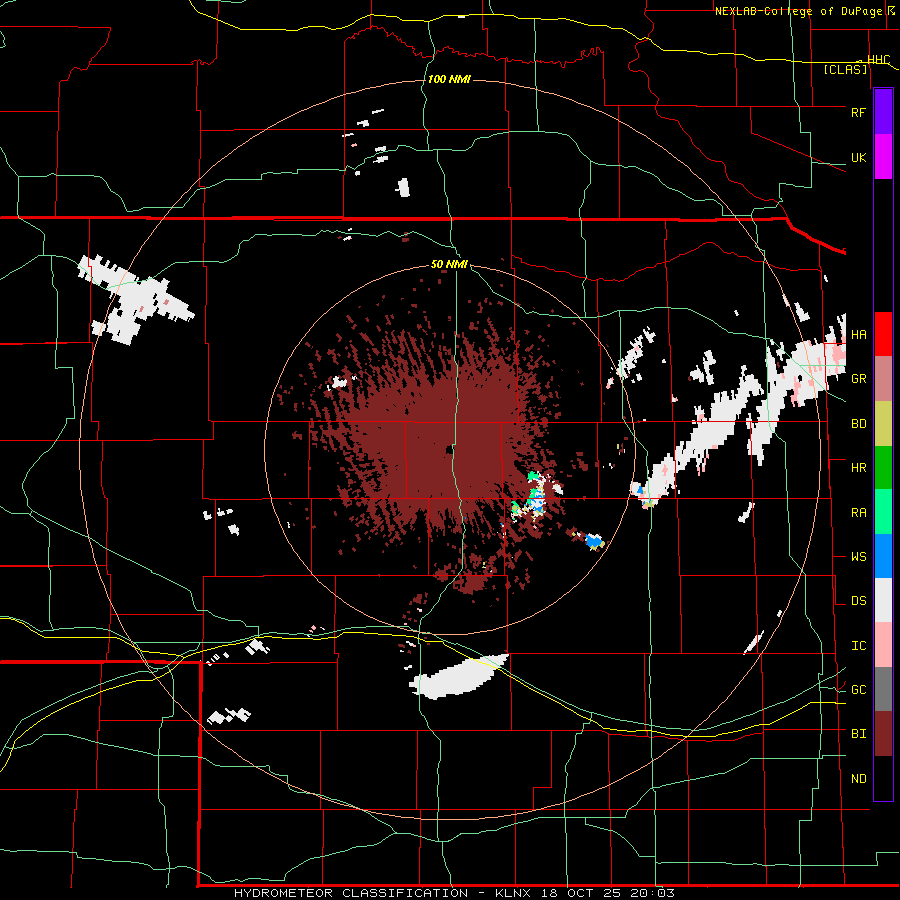Pick the light green RA legend swatch

point(883,512)
